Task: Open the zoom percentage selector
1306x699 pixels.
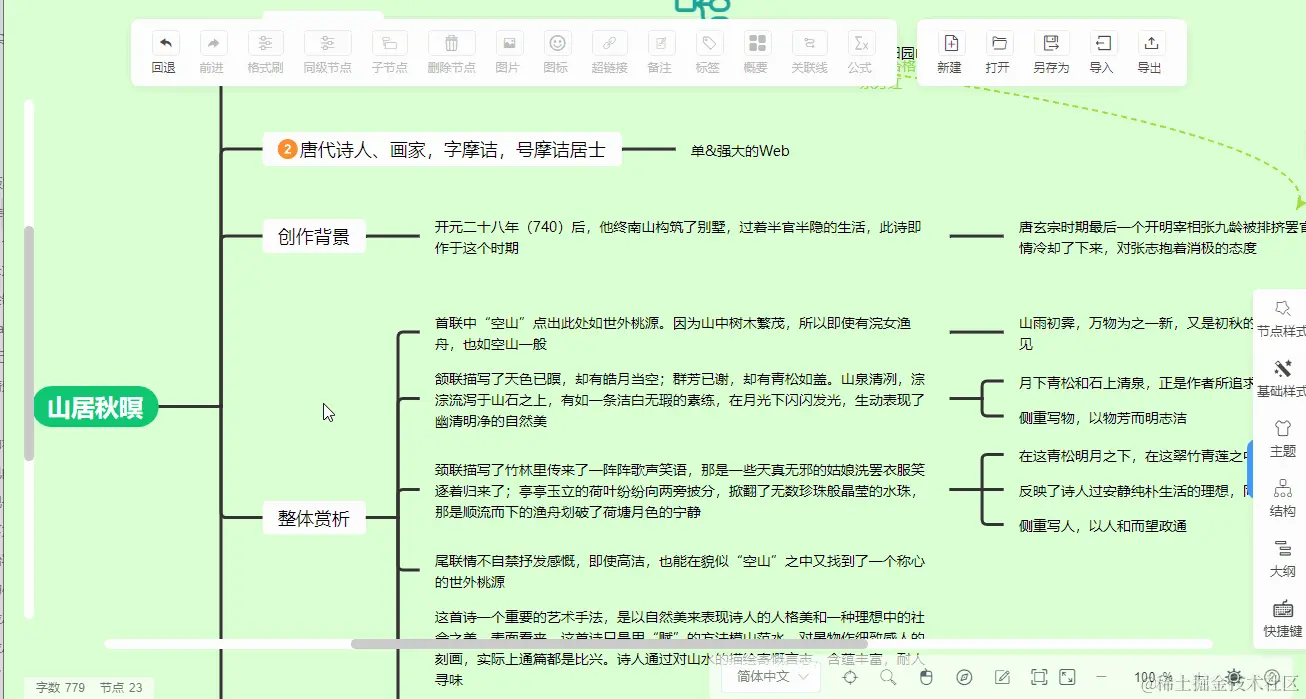Action: click(x=1152, y=677)
